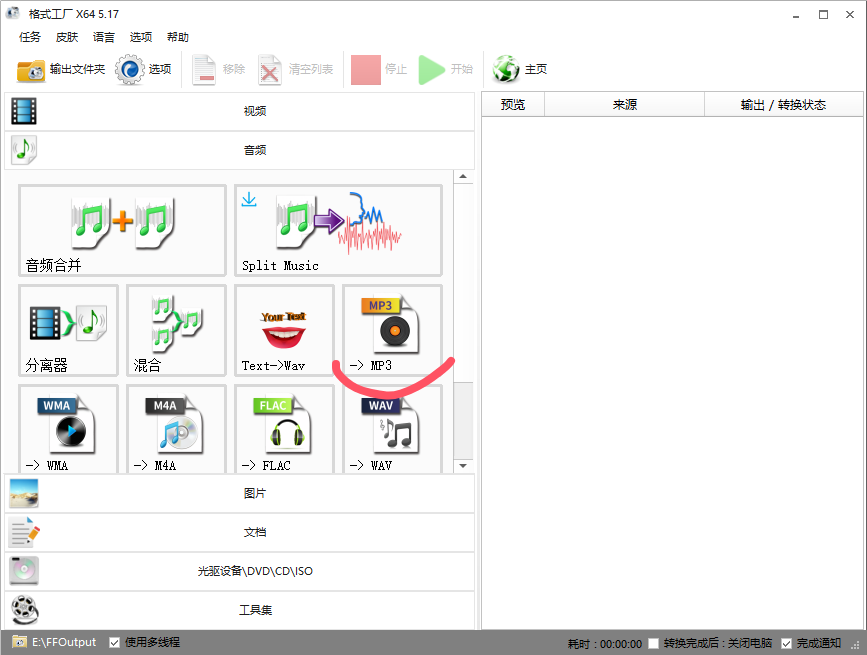This screenshot has width=867, height=655.
Task: Click the audio list scroll-down arrow
Action: pyautogui.click(x=463, y=466)
